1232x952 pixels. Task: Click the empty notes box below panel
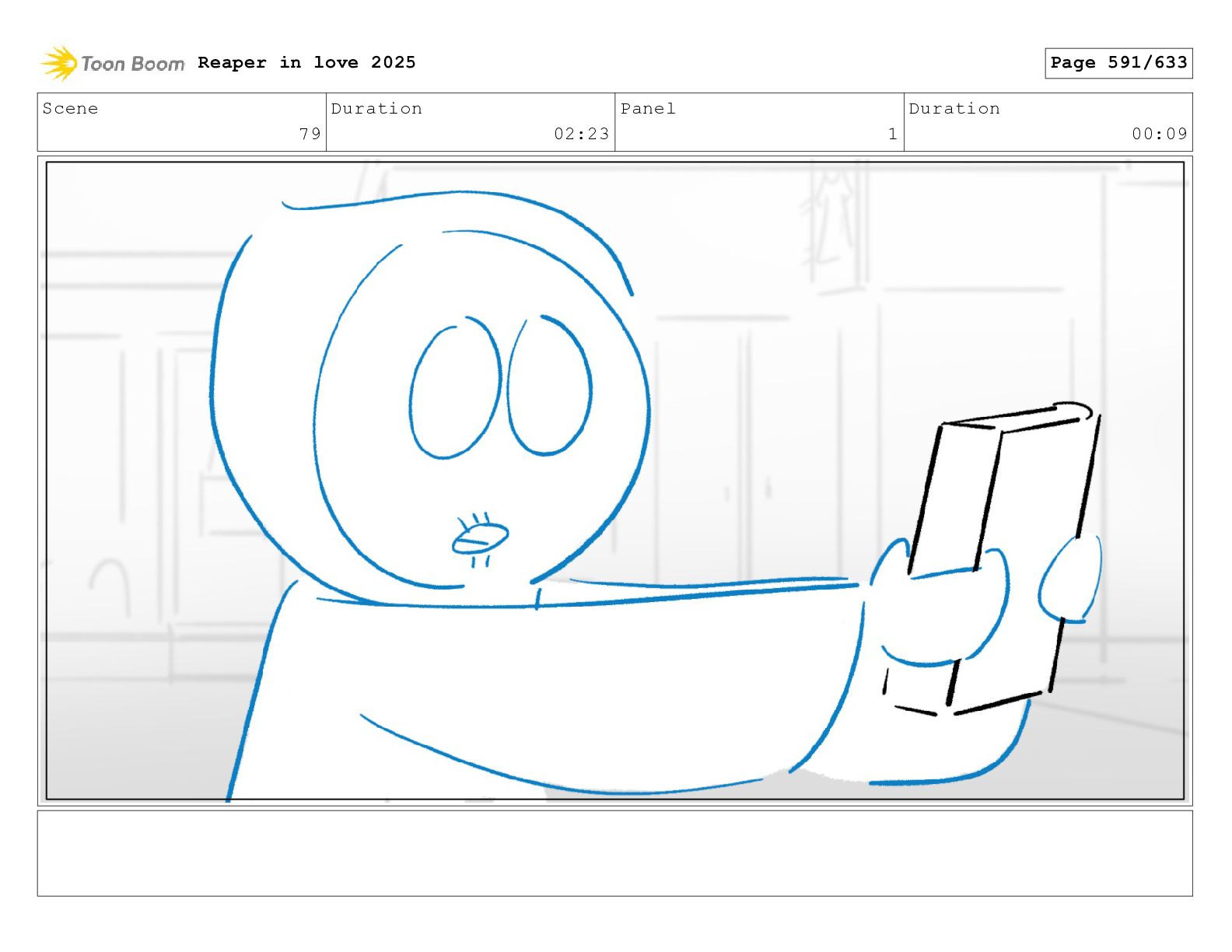pos(615,853)
